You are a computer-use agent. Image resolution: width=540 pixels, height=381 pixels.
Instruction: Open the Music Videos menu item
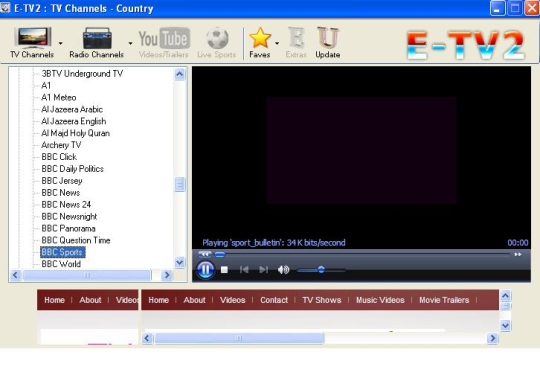pos(380,300)
